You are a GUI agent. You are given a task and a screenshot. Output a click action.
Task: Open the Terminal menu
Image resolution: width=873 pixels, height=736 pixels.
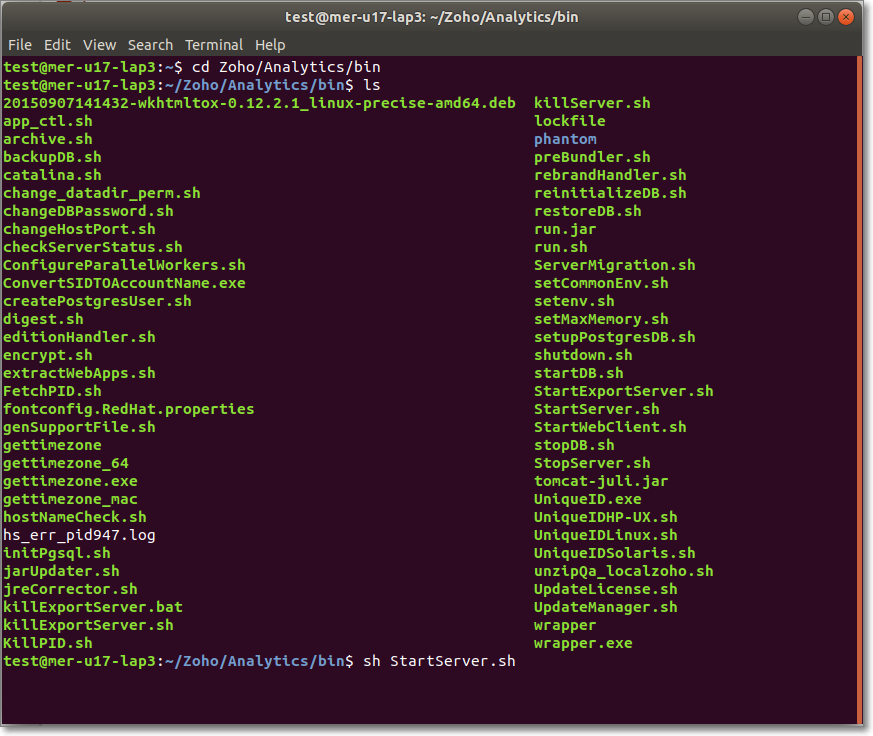(x=214, y=45)
